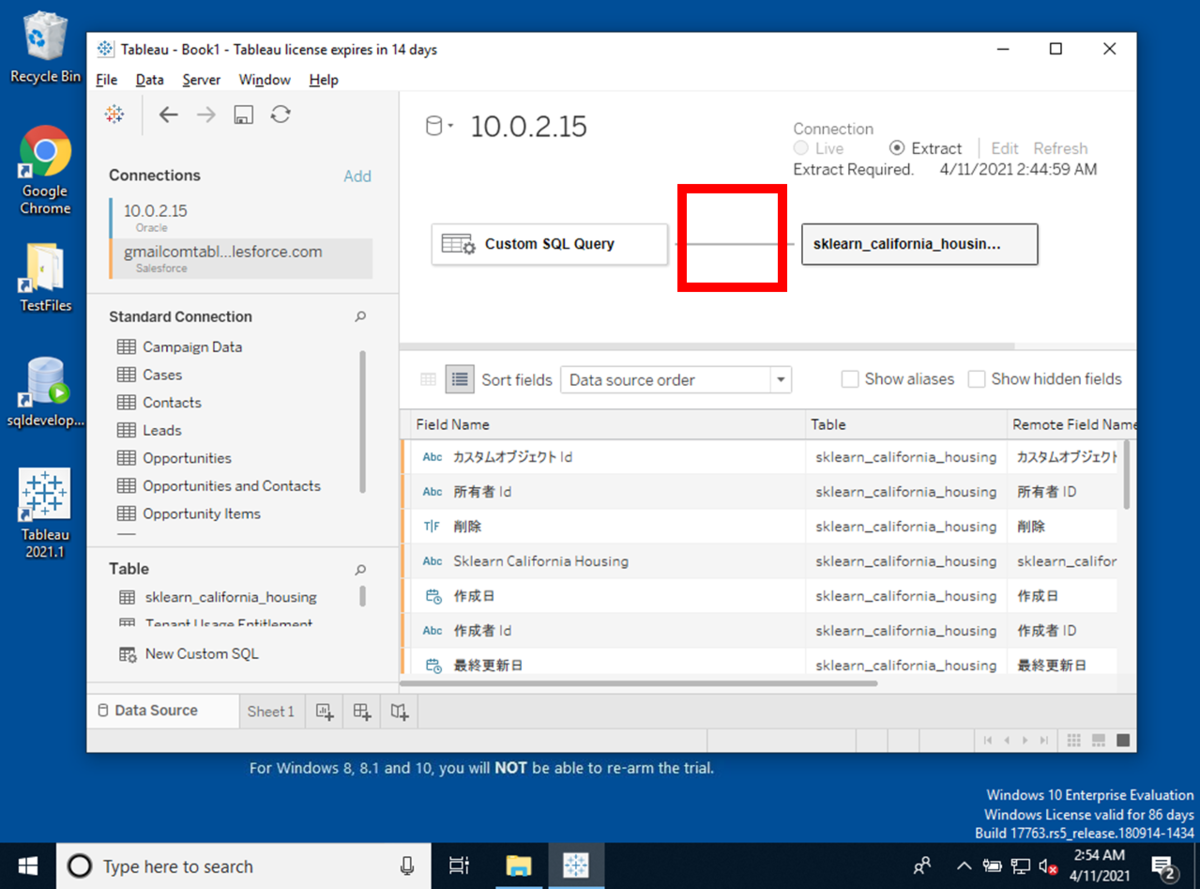
Task: Click the Windows Start button
Action: [27, 866]
